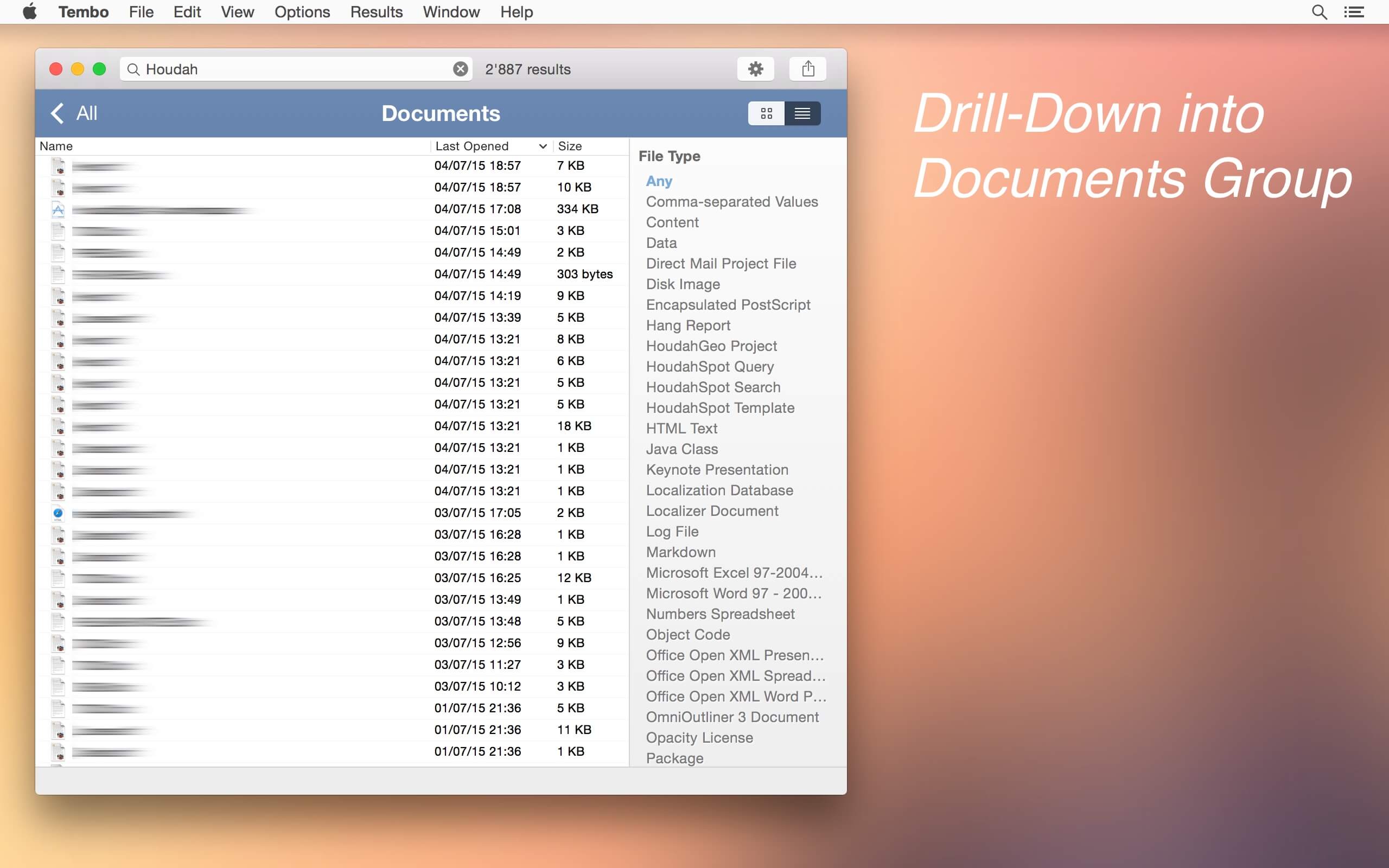The image size is (1389, 868).
Task: Click the Documents group label
Action: (441, 112)
